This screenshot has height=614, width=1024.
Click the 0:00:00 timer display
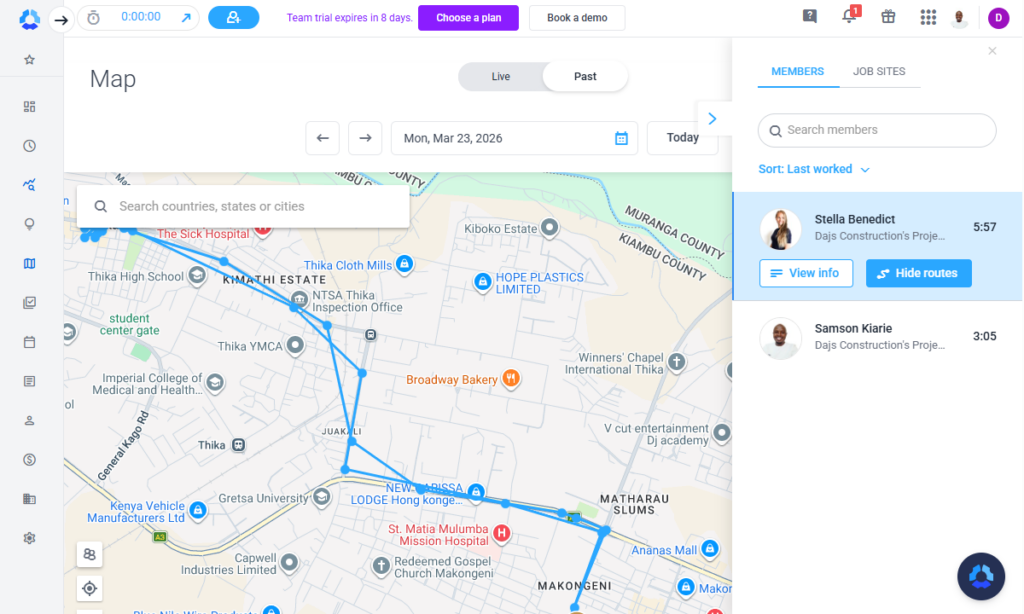click(x=140, y=17)
